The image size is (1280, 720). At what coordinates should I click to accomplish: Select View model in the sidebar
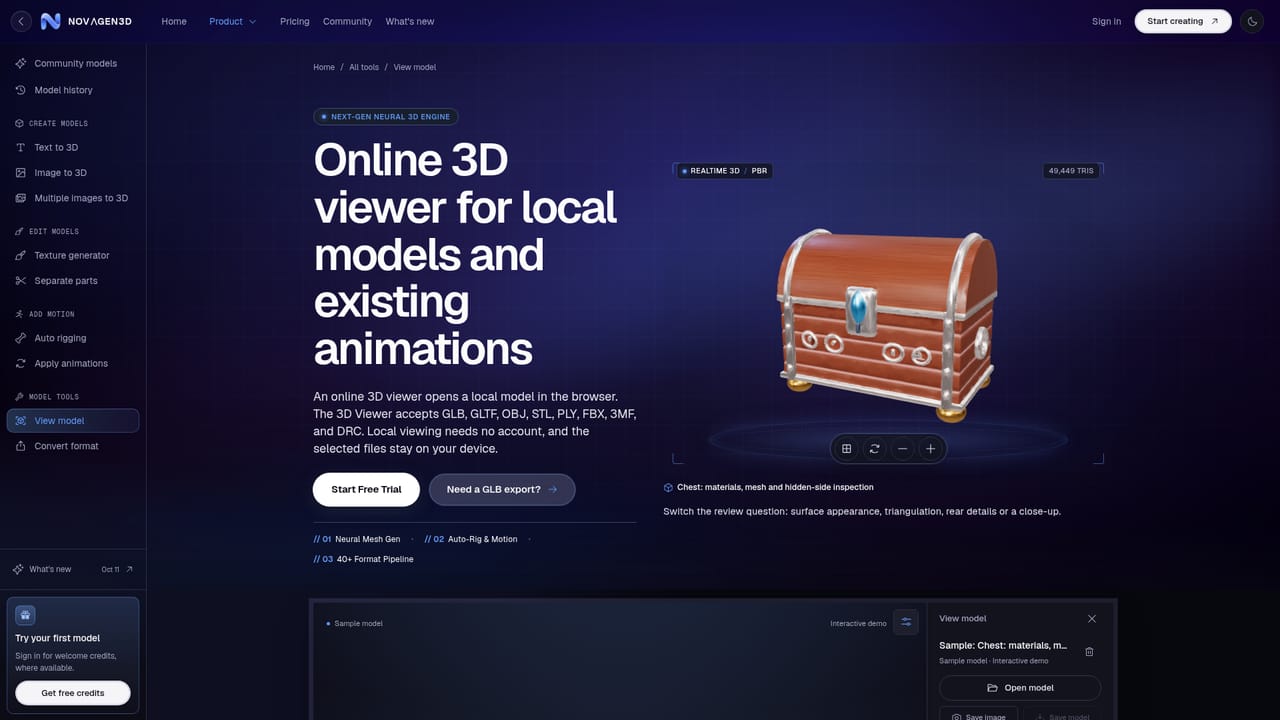[73, 421]
